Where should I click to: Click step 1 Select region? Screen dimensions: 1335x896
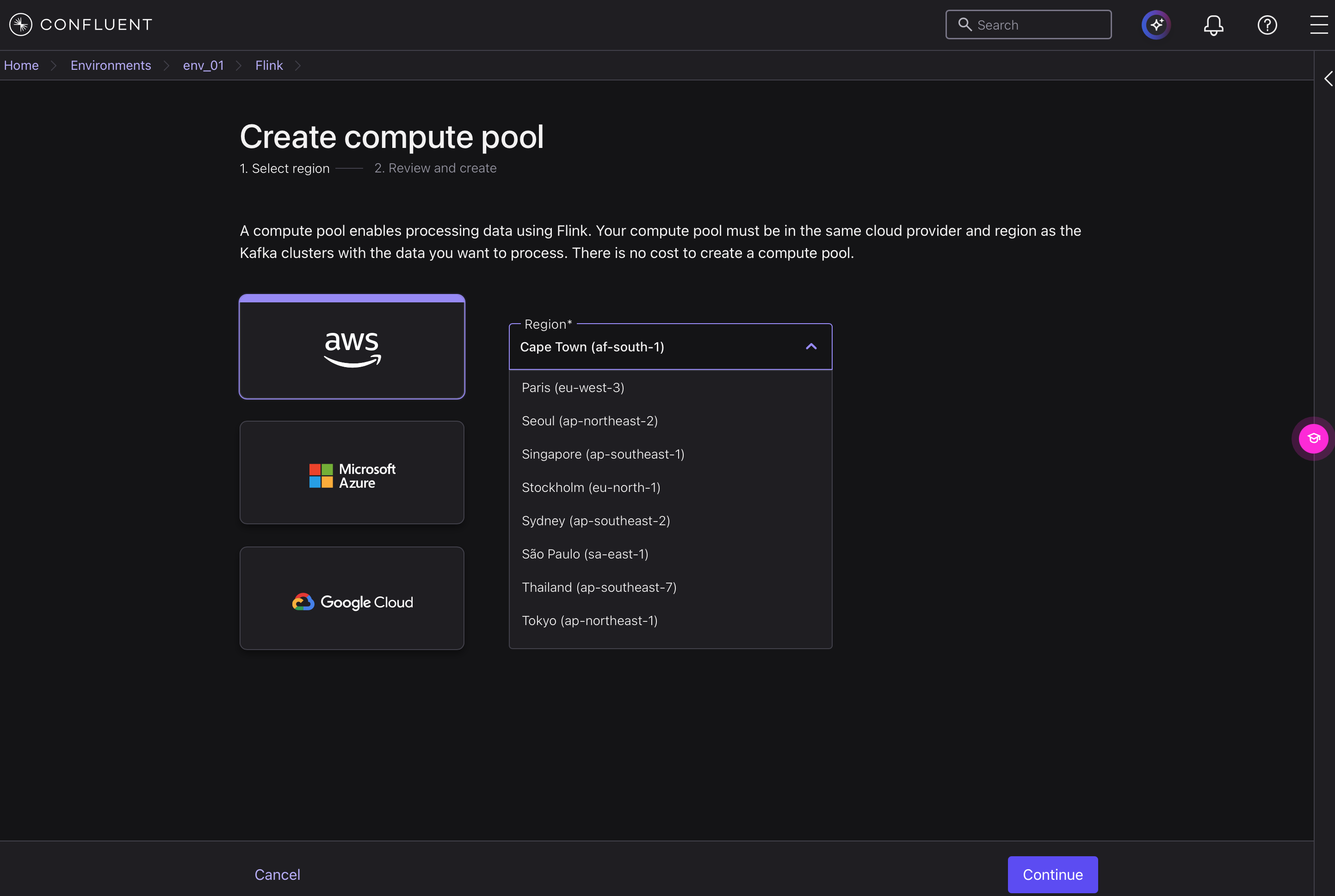pos(284,169)
